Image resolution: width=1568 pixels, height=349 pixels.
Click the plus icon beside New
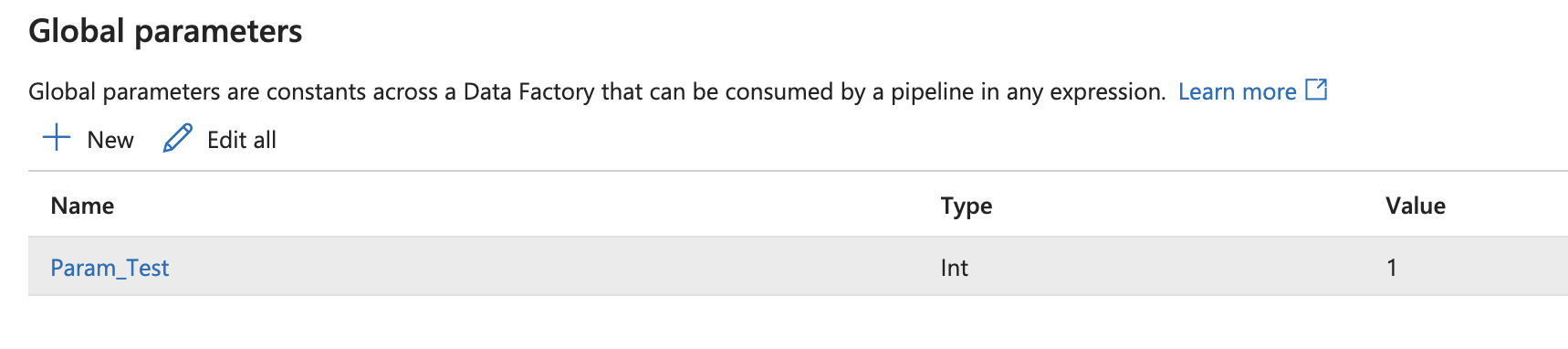pos(57,138)
